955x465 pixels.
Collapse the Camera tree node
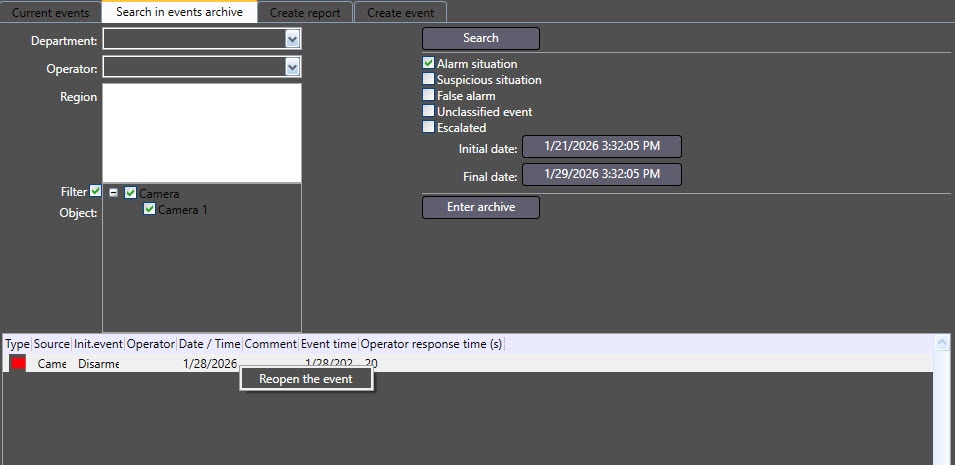(x=113, y=193)
